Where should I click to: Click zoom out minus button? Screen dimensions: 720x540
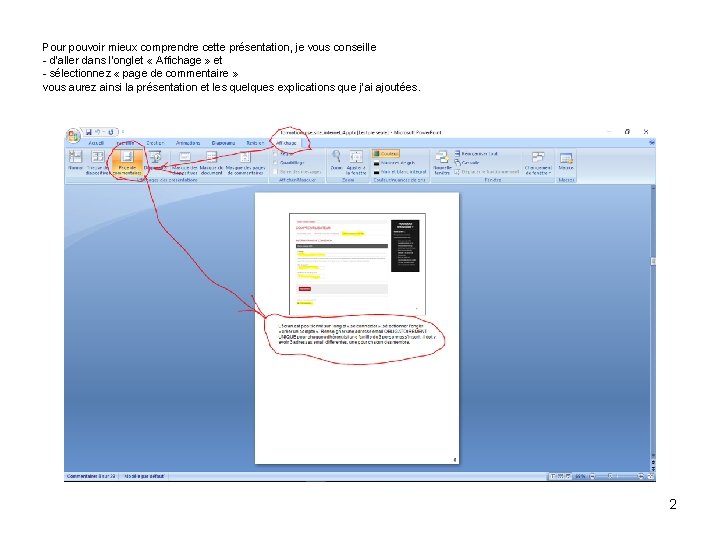coord(592,477)
